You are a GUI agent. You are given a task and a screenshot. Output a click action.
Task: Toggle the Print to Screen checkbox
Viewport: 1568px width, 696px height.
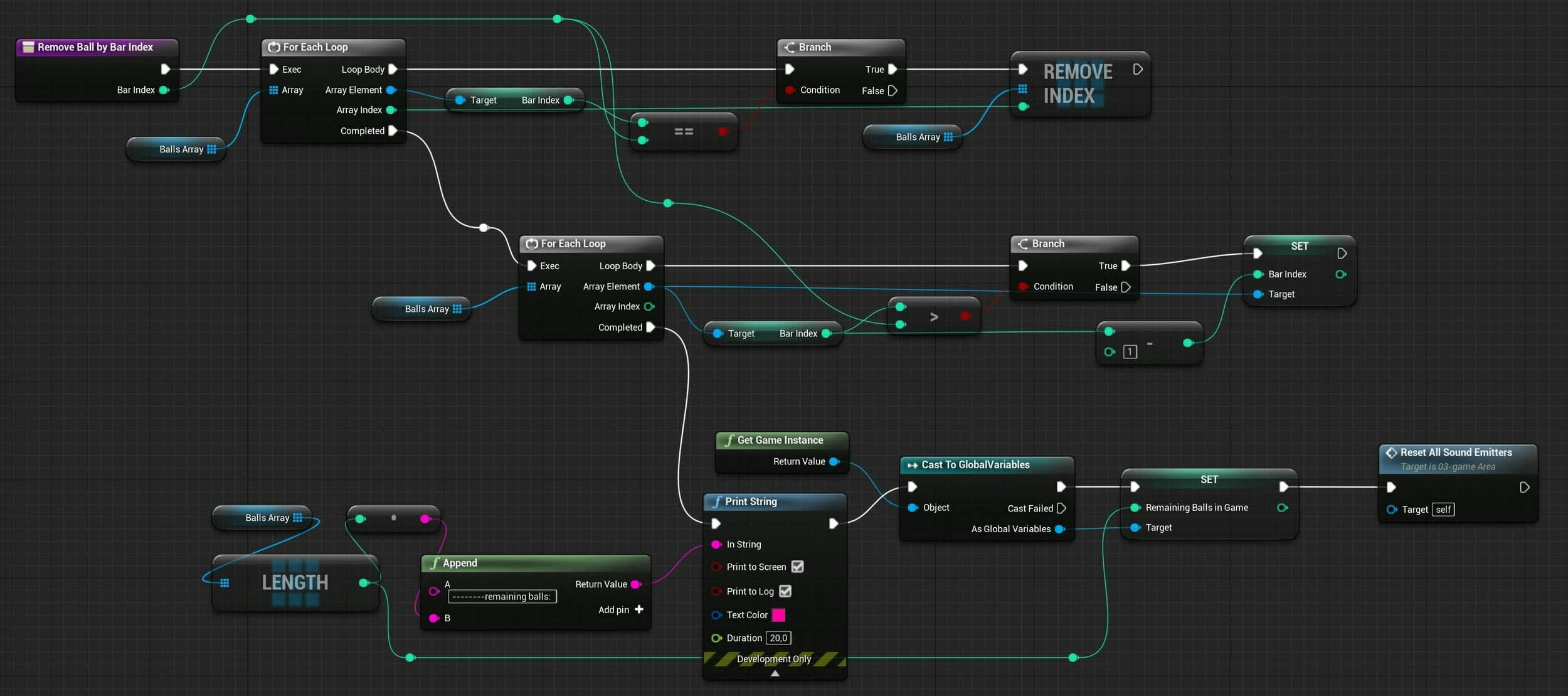(x=797, y=567)
